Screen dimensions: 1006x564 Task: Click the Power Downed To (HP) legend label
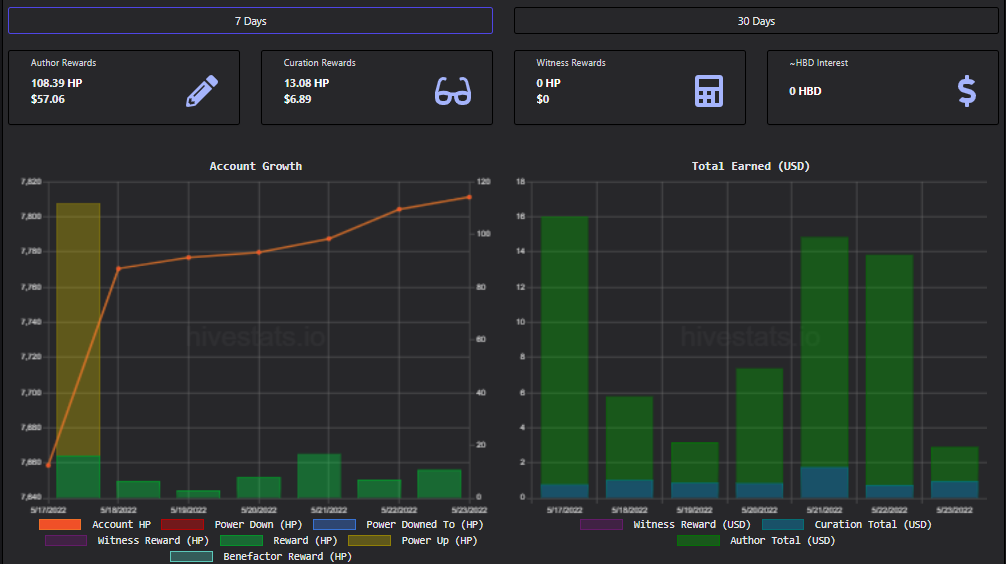pos(425,524)
